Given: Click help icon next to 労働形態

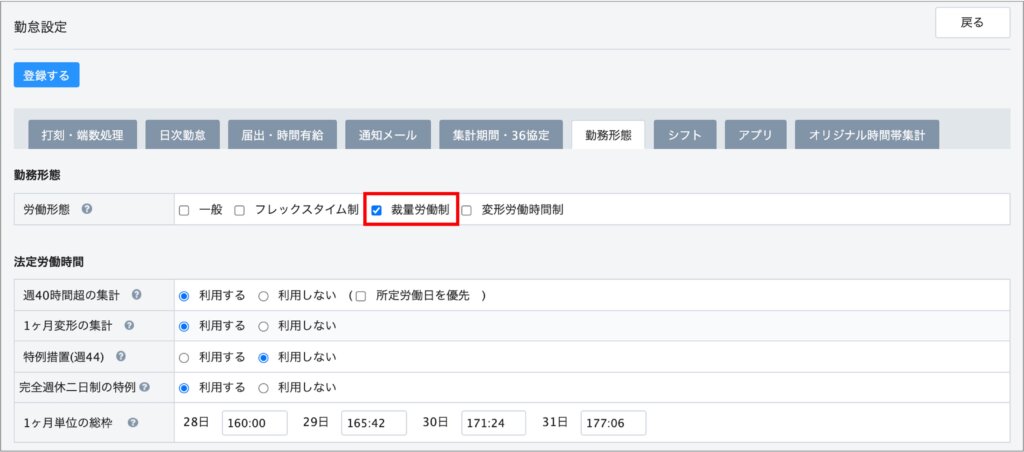Looking at the screenshot, I should point(87,210).
